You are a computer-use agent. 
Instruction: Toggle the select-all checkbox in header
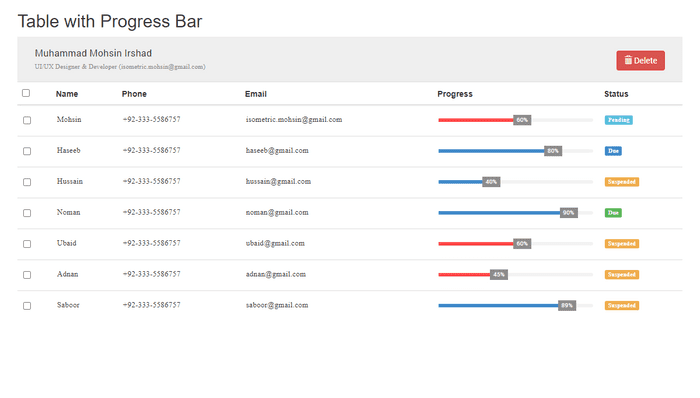click(x=26, y=93)
